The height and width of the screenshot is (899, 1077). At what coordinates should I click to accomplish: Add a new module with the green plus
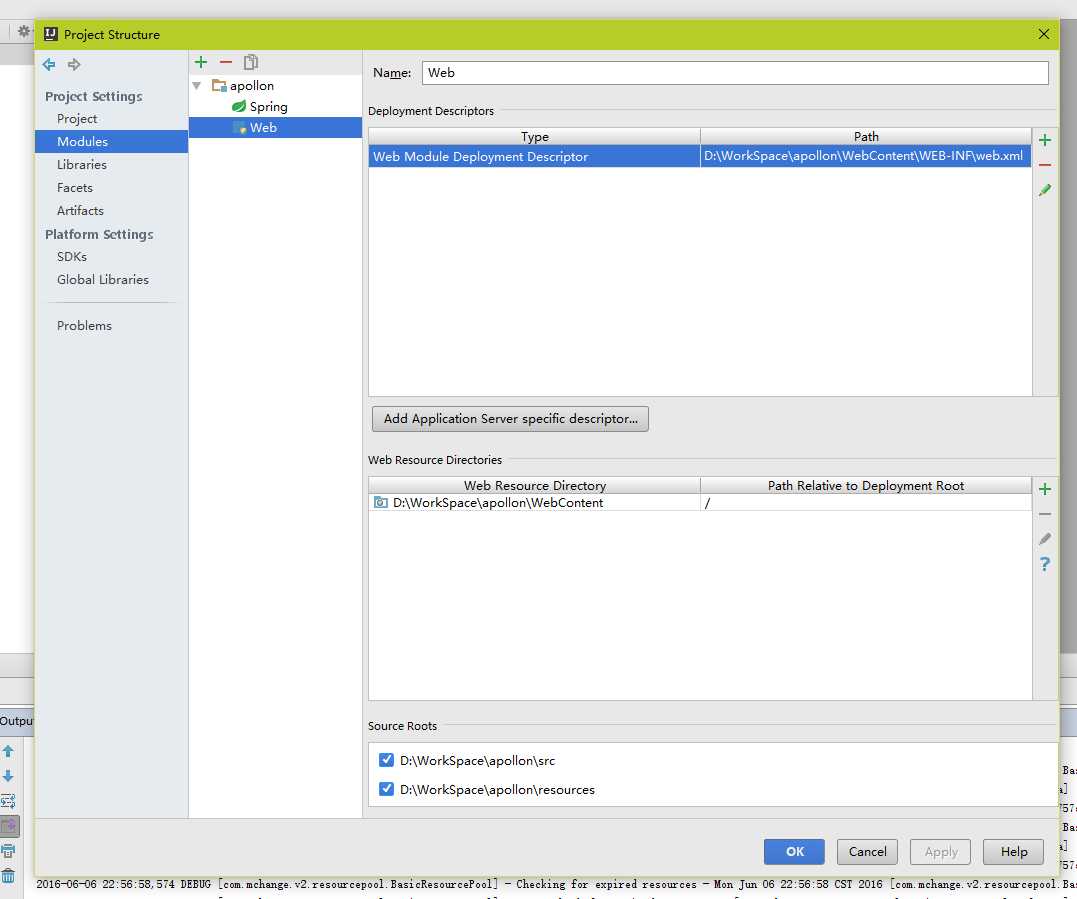point(201,62)
